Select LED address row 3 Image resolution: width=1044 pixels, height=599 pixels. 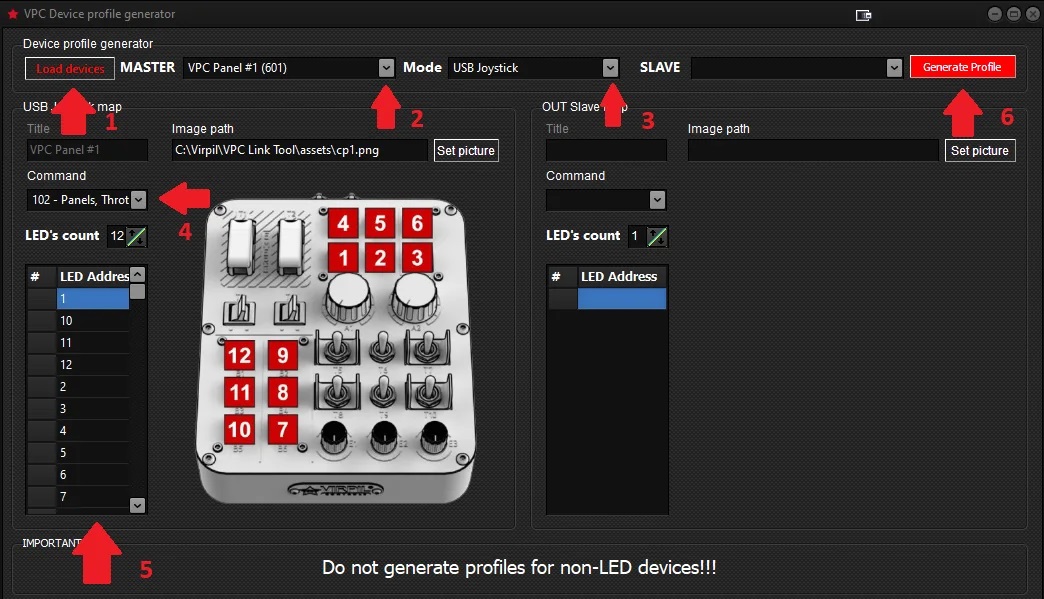[93, 409]
